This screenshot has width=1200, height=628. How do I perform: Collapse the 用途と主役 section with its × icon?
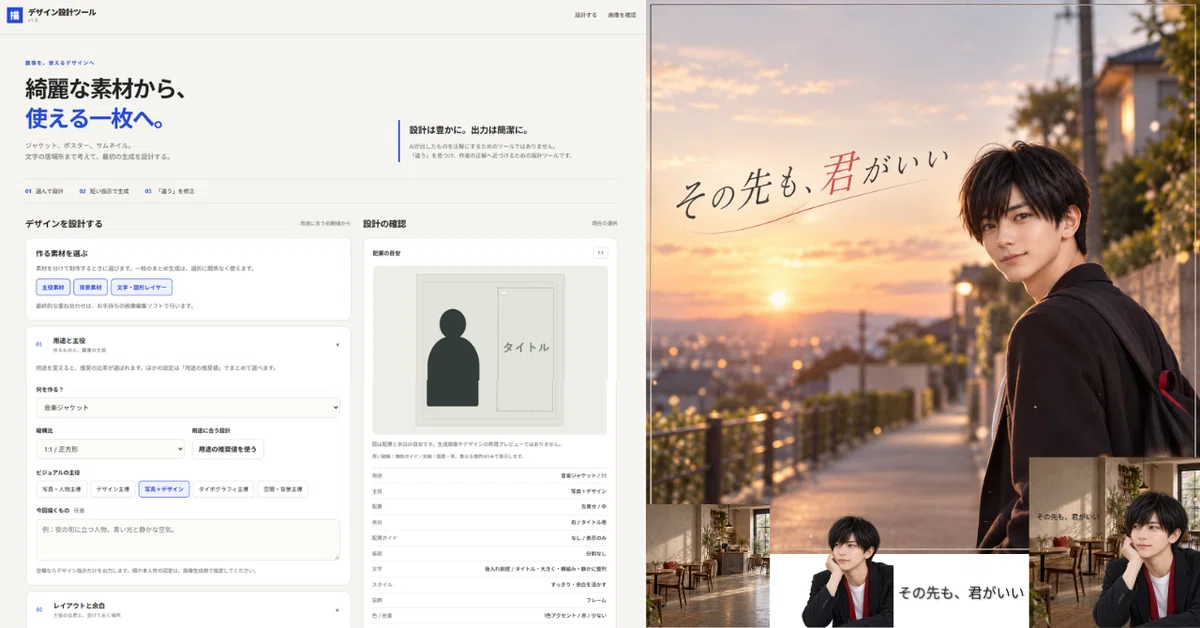point(337,344)
